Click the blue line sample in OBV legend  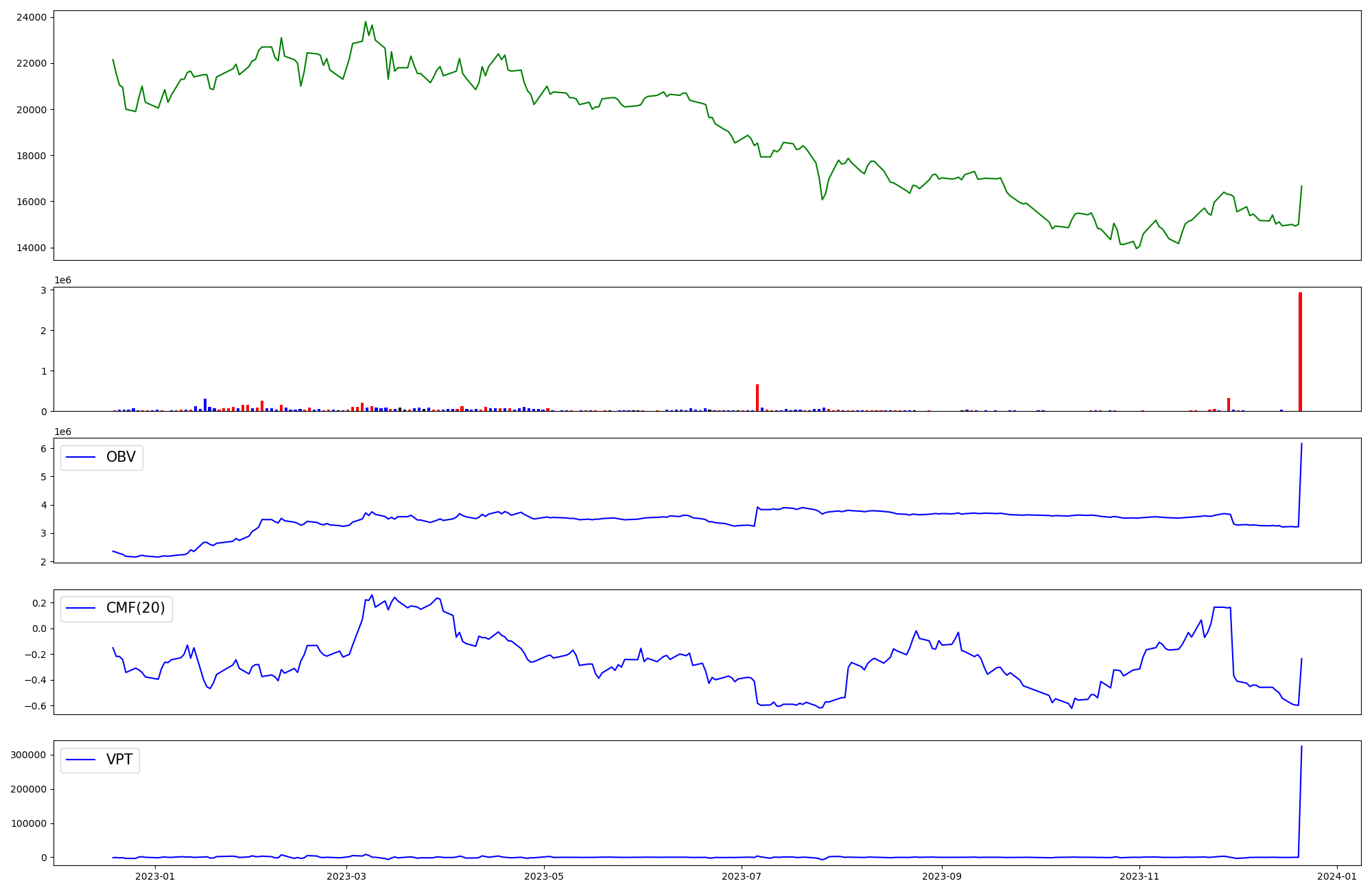80,458
